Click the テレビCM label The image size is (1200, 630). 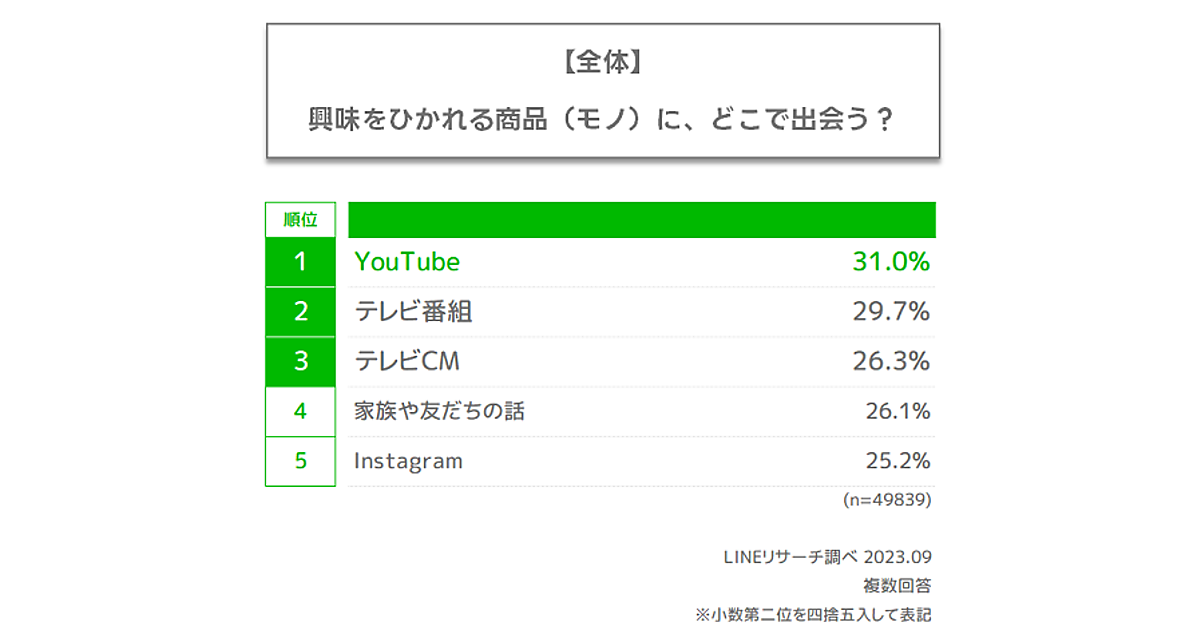tap(407, 361)
